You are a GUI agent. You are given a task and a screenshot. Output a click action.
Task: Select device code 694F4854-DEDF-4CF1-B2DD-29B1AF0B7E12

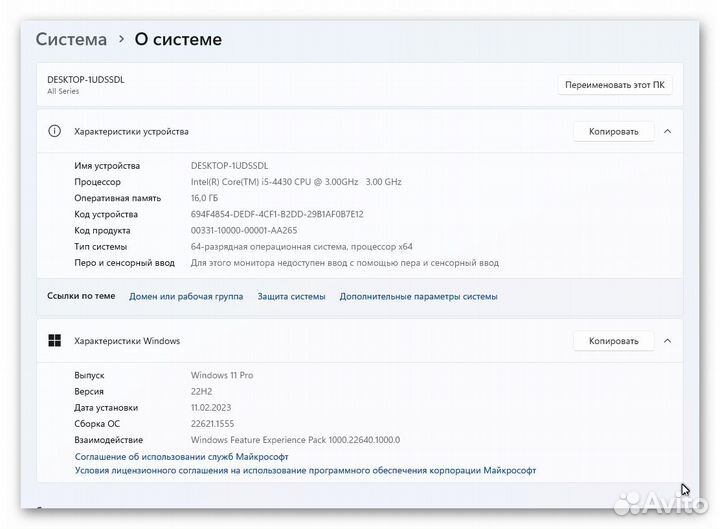[x=277, y=214]
